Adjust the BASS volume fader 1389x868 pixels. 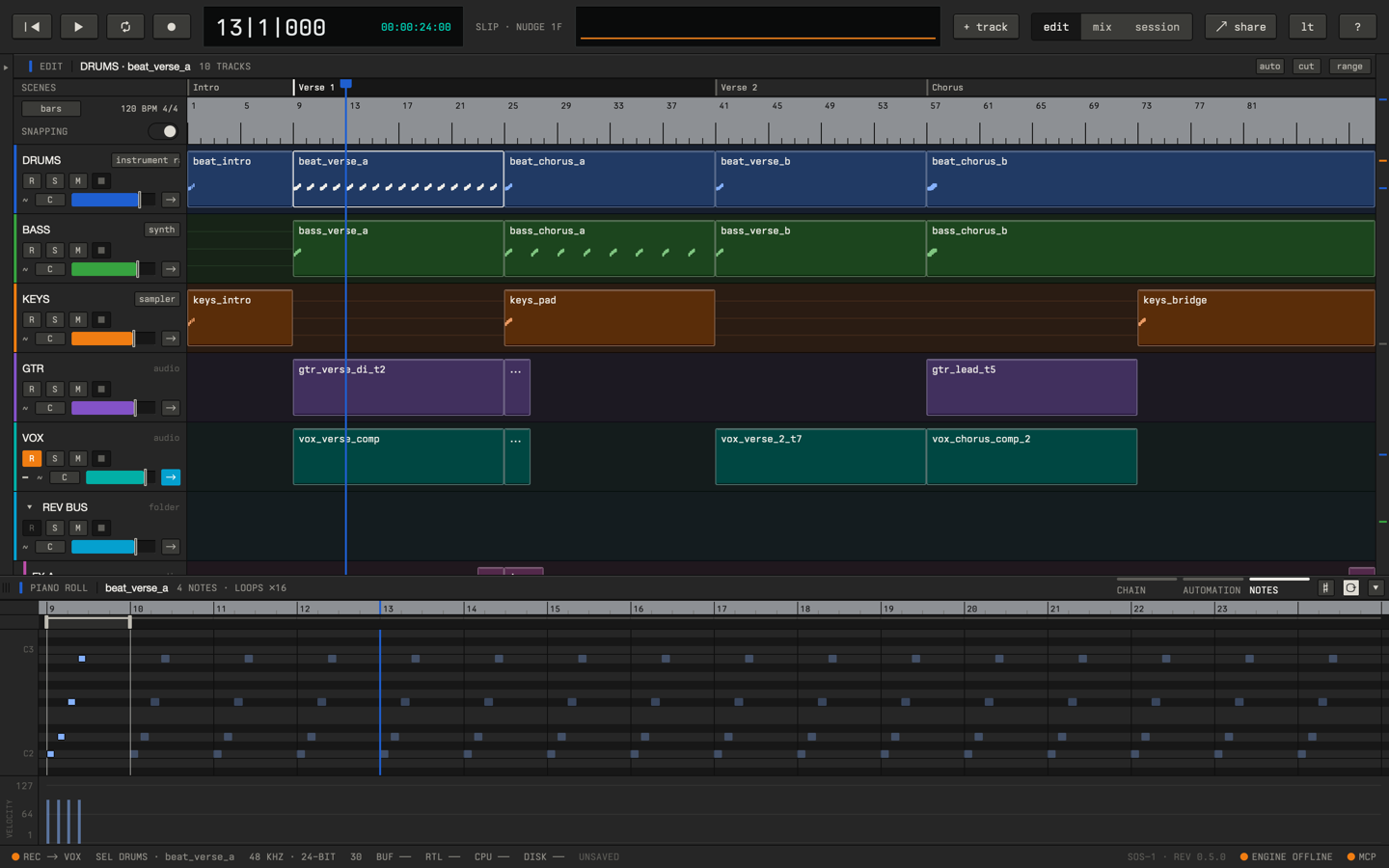pos(113,269)
